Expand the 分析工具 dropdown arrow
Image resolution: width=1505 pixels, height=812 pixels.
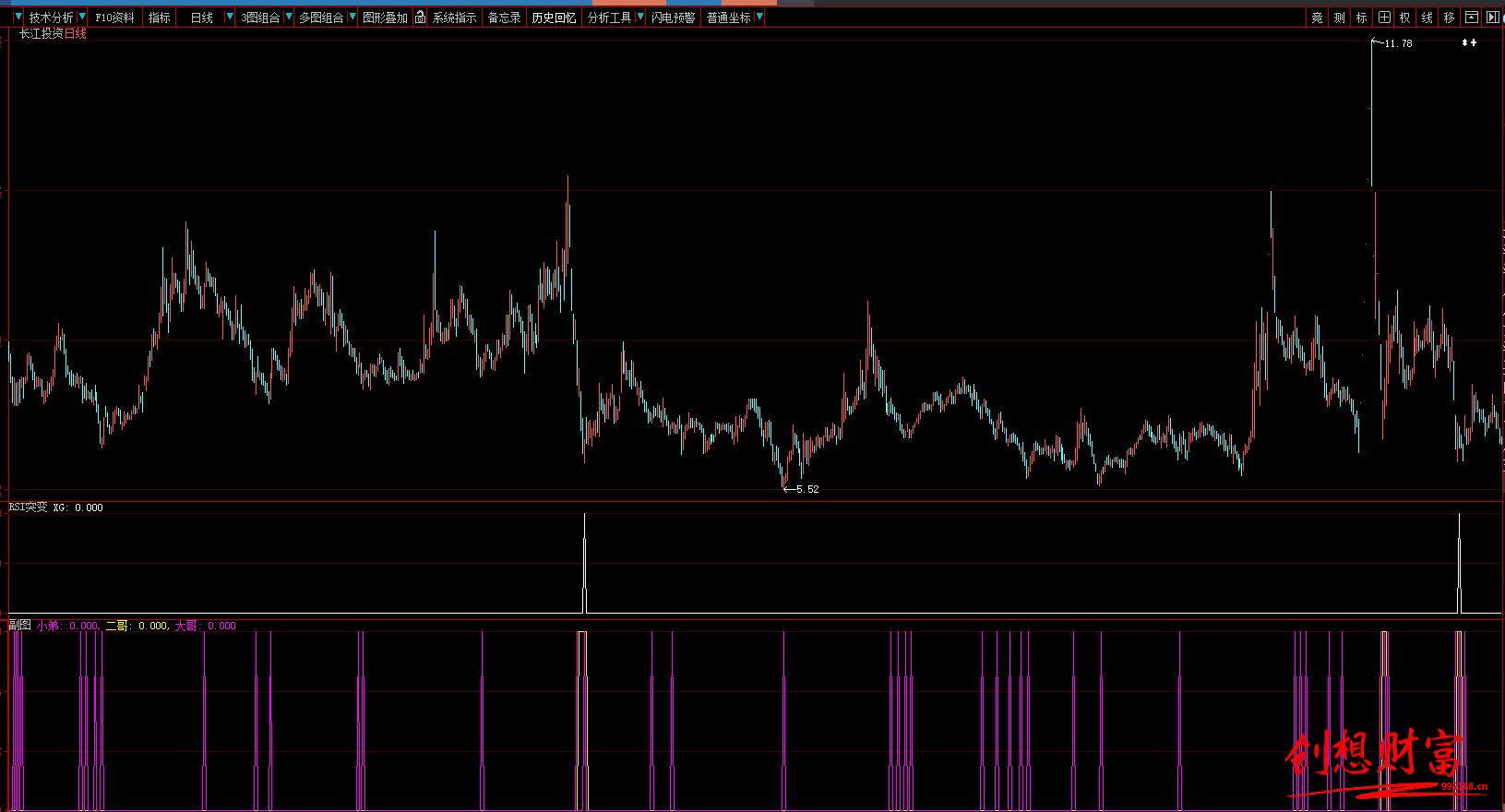click(x=640, y=18)
